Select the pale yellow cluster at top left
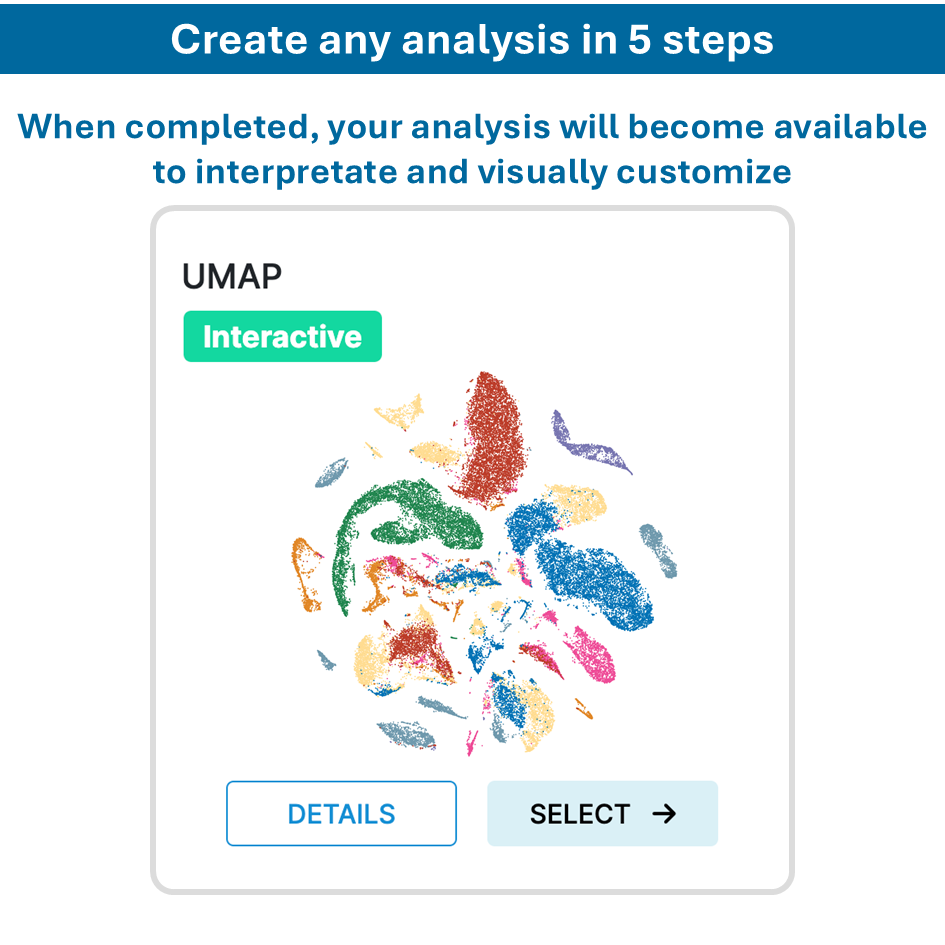 (x=402, y=412)
